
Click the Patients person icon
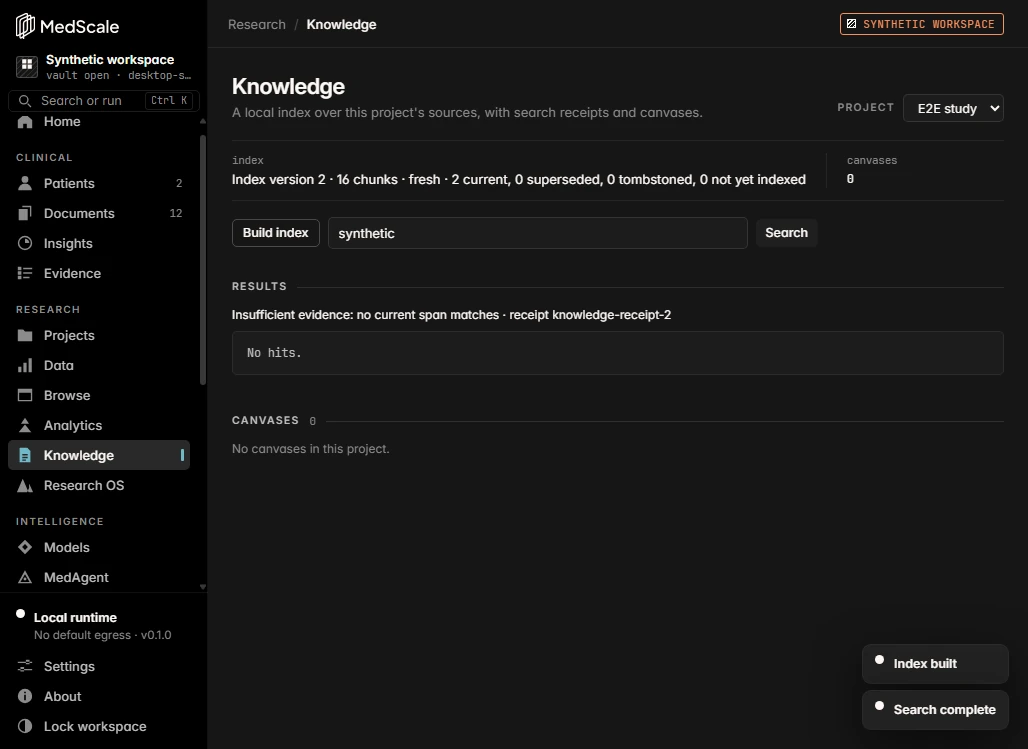click(x=25, y=184)
